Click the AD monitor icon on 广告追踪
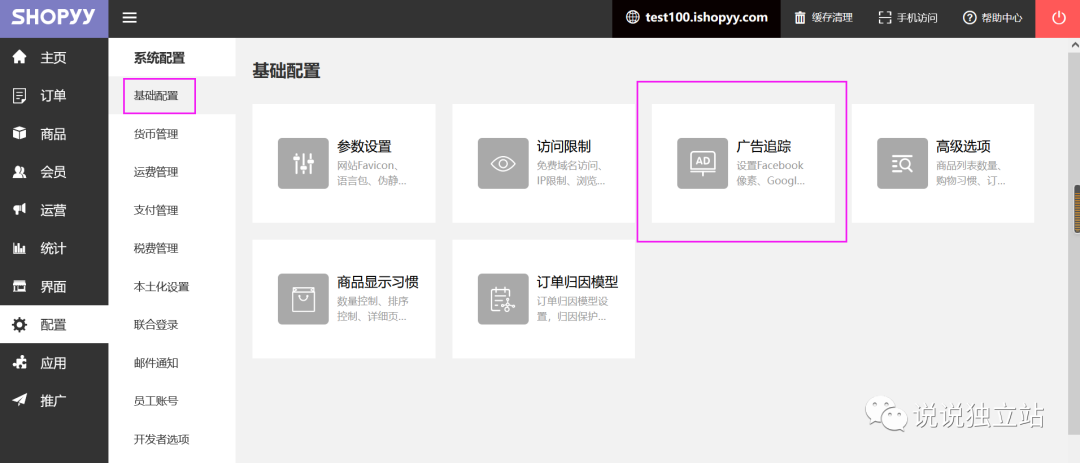Viewport: 1080px width, 463px height. click(x=703, y=163)
